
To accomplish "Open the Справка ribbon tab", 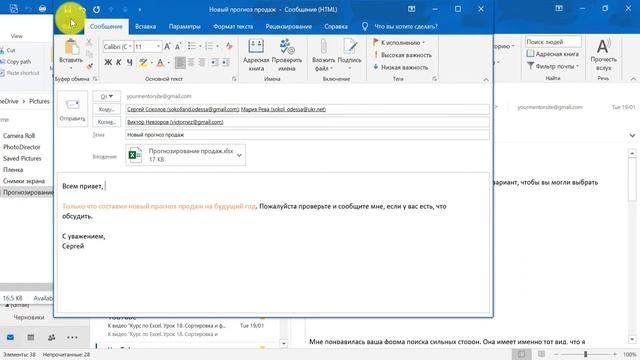I will (336, 27).
